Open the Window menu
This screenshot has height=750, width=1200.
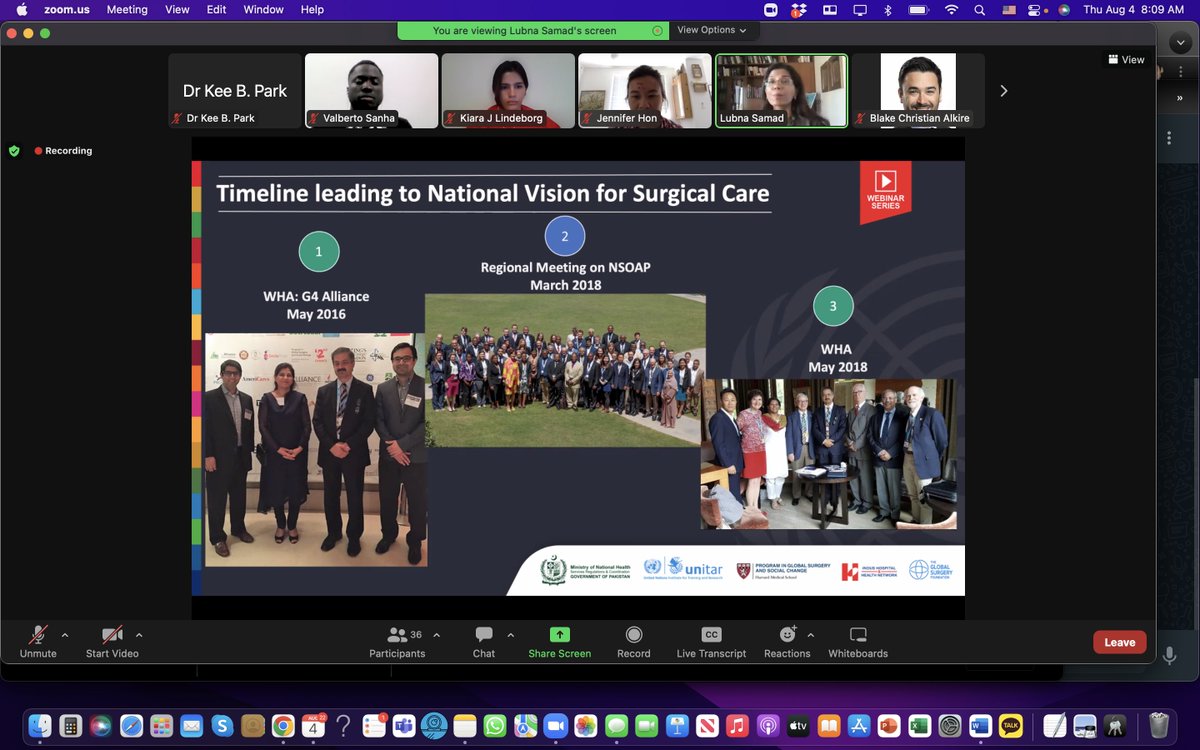click(263, 9)
